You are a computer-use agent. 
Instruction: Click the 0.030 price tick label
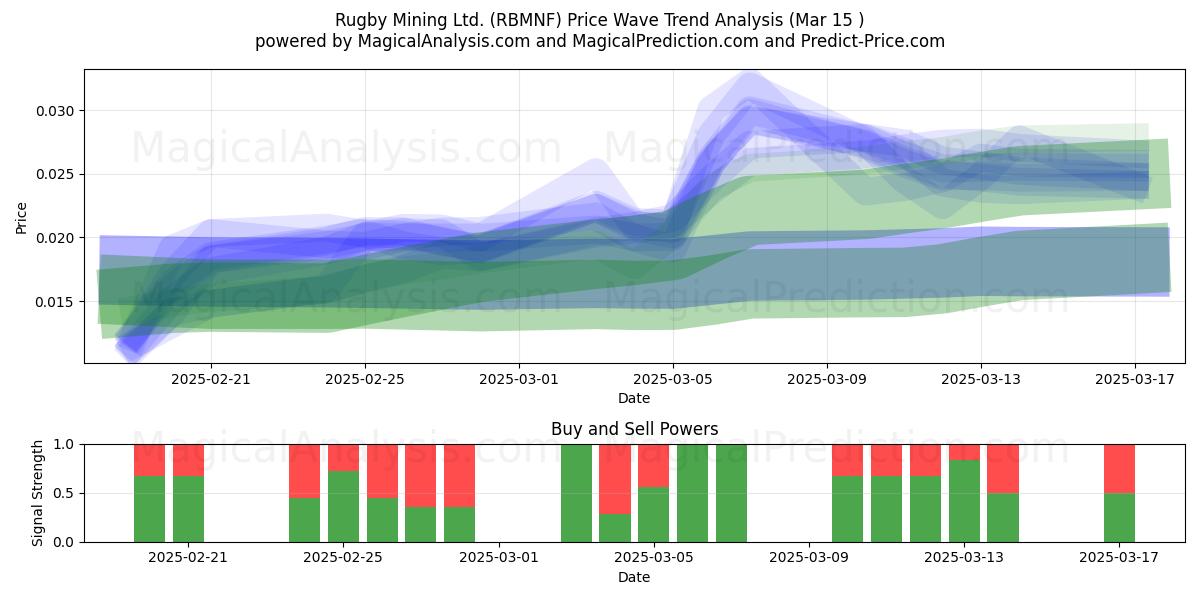[55, 110]
